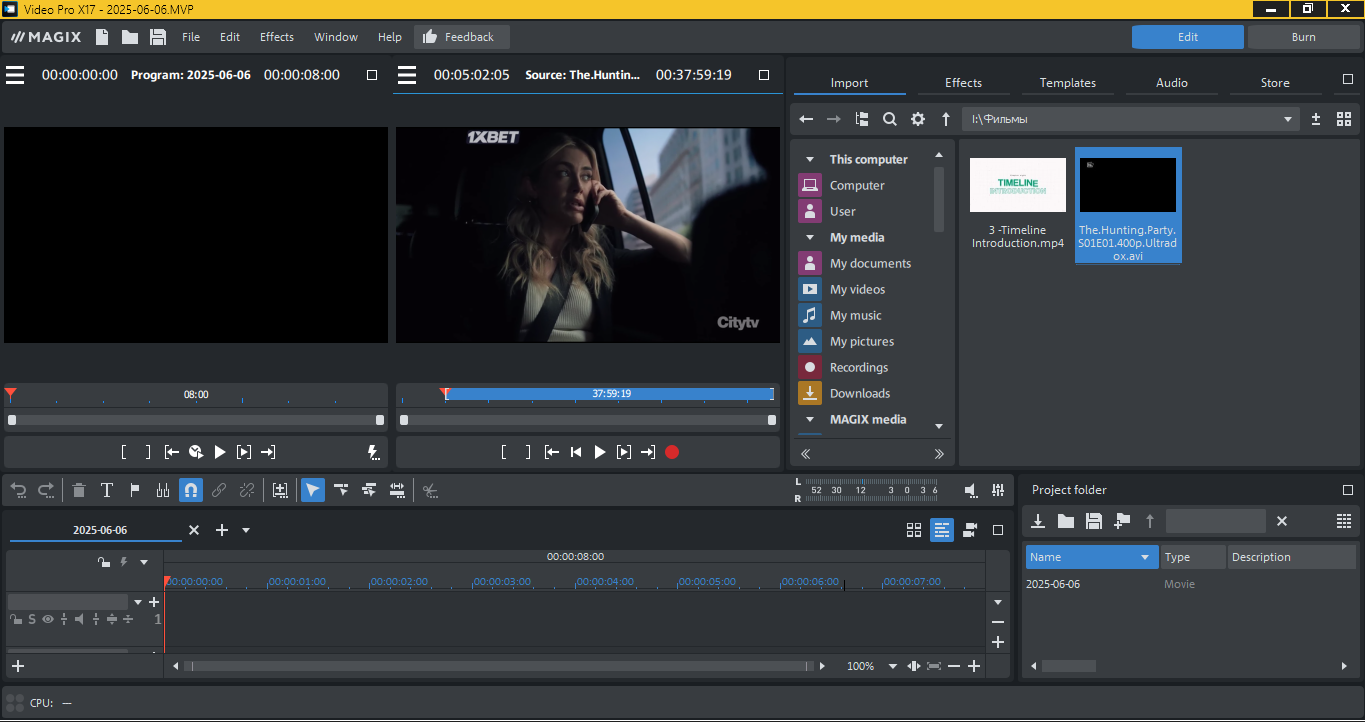Toggle track 1 visibility eye icon
The width and height of the screenshot is (1365, 722).
tap(47, 619)
